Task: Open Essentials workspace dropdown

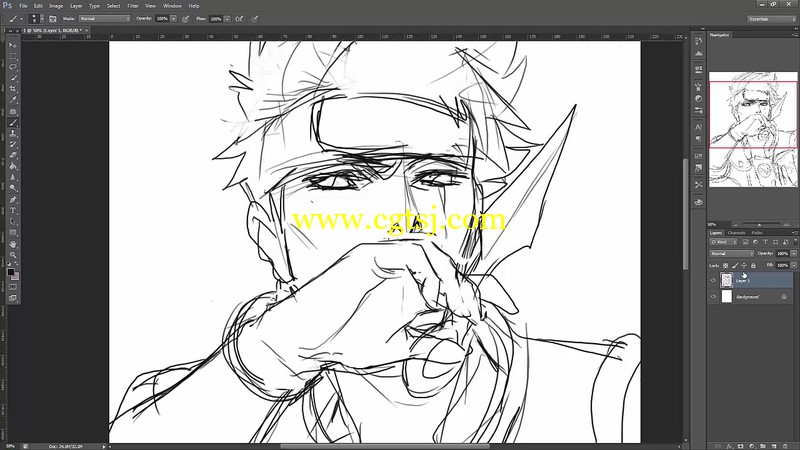Action: pyautogui.click(x=771, y=19)
